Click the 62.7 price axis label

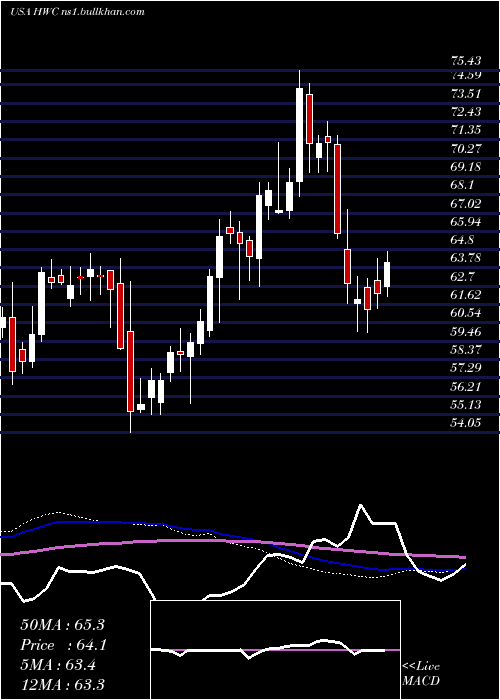click(463, 276)
